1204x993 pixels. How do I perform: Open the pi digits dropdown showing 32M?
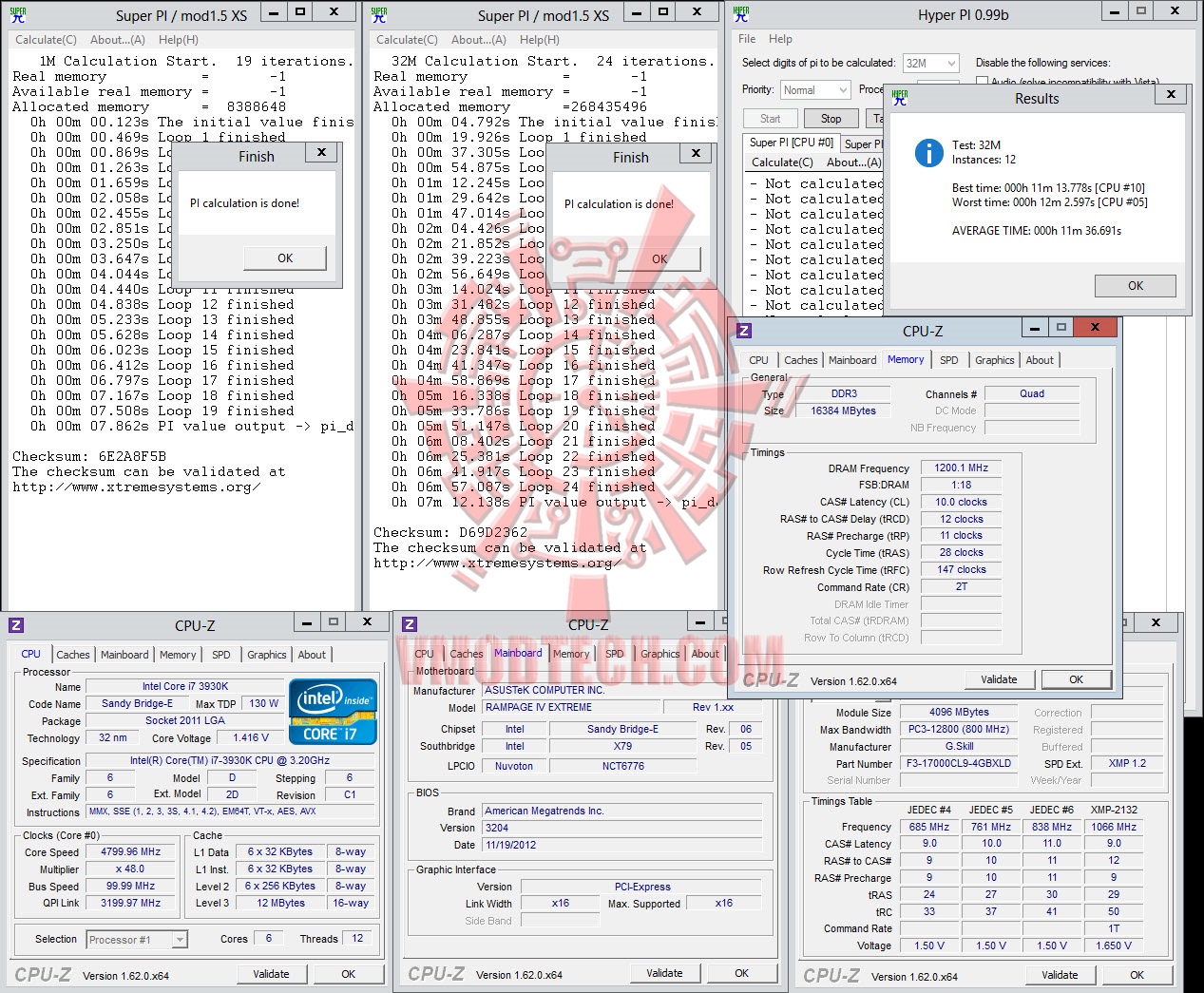[930, 63]
